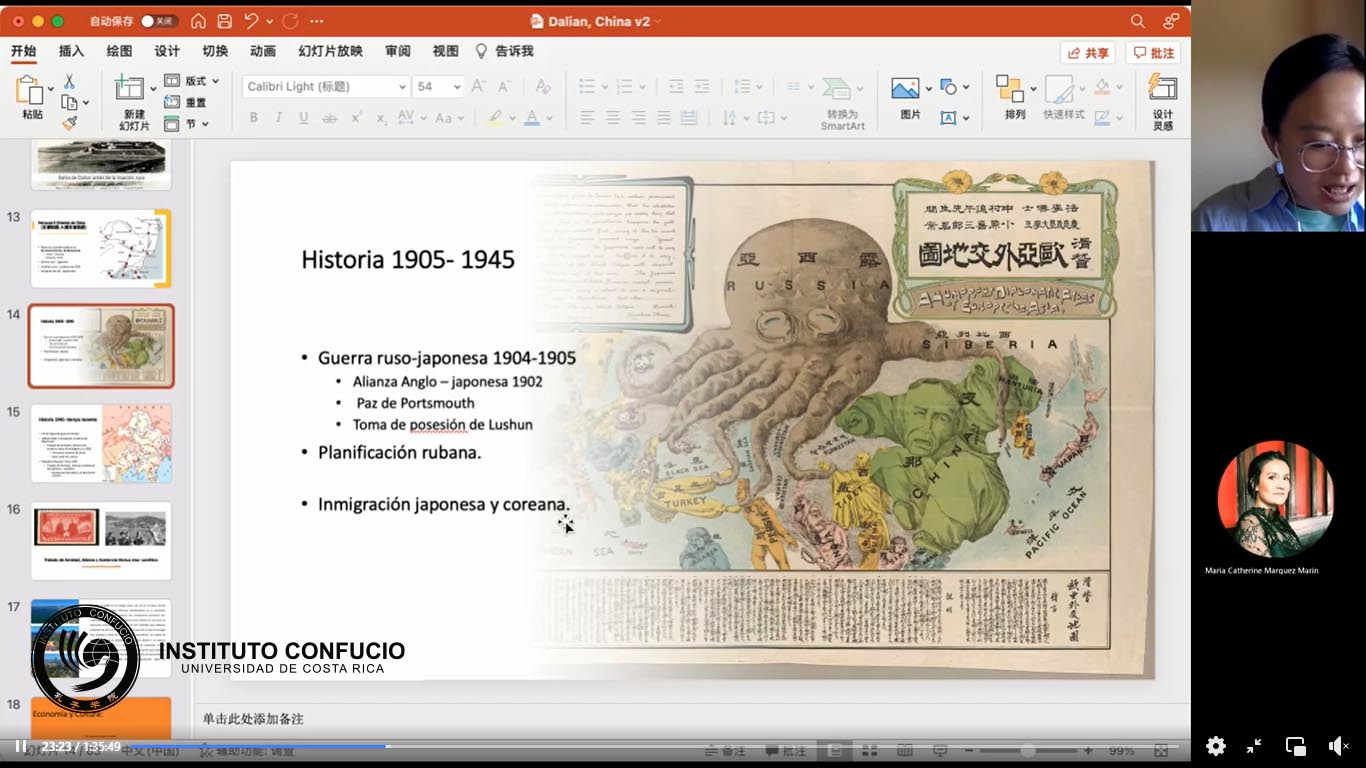Click the shape fill bucket icon
The height and width of the screenshot is (768, 1366).
coord(1102,87)
